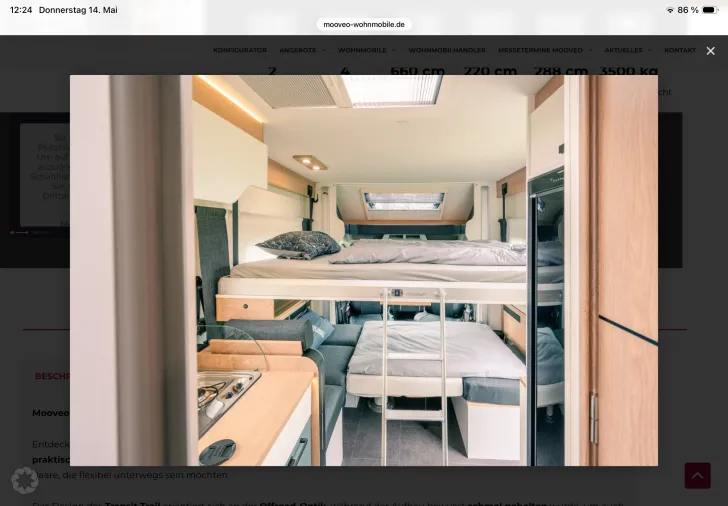This screenshot has width=728, height=506.
Task: Open Messetermine Mooveo menu
Action: pos(540,50)
